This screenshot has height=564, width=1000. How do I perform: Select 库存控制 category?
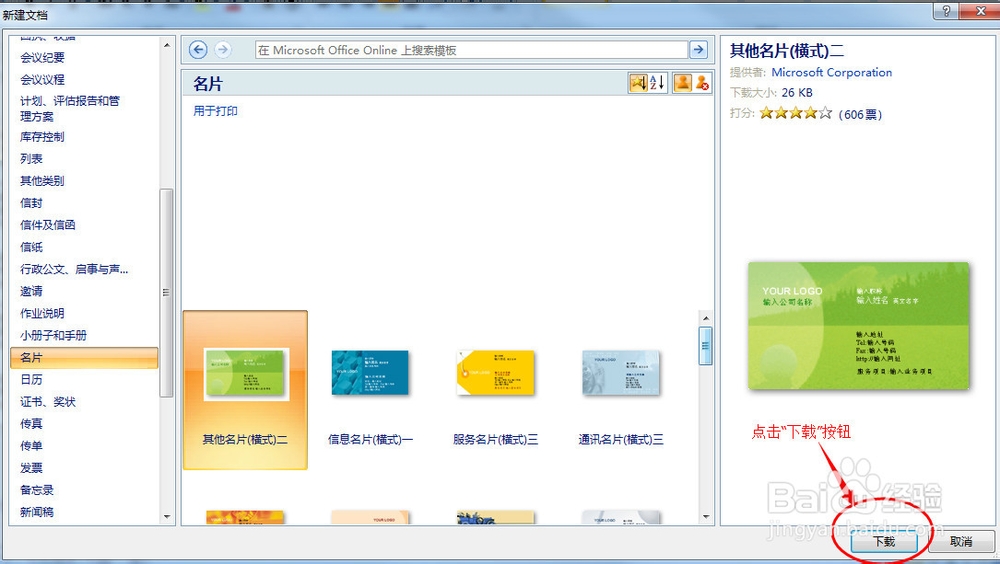click(43, 137)
